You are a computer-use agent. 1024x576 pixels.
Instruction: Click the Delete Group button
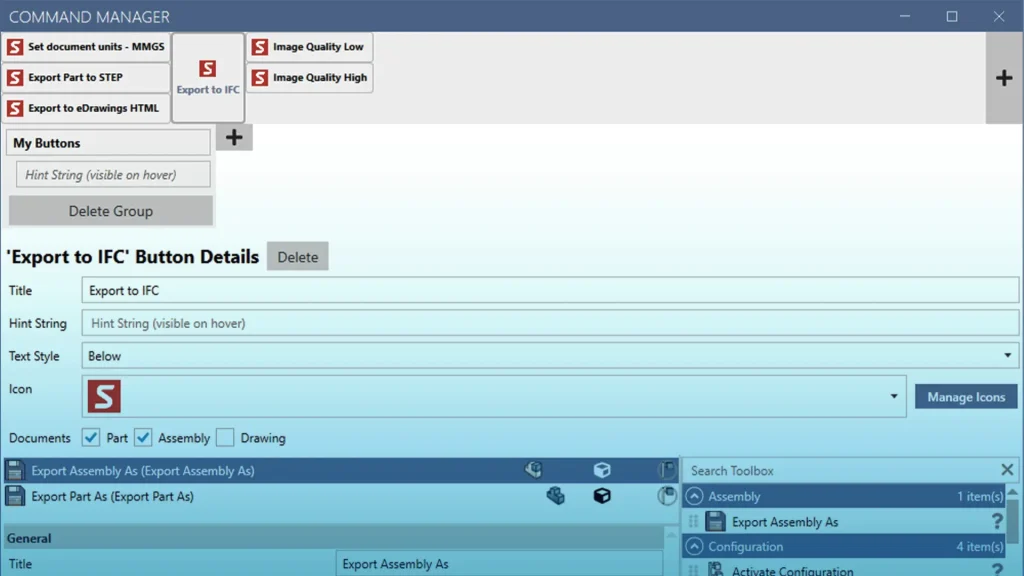110,211
